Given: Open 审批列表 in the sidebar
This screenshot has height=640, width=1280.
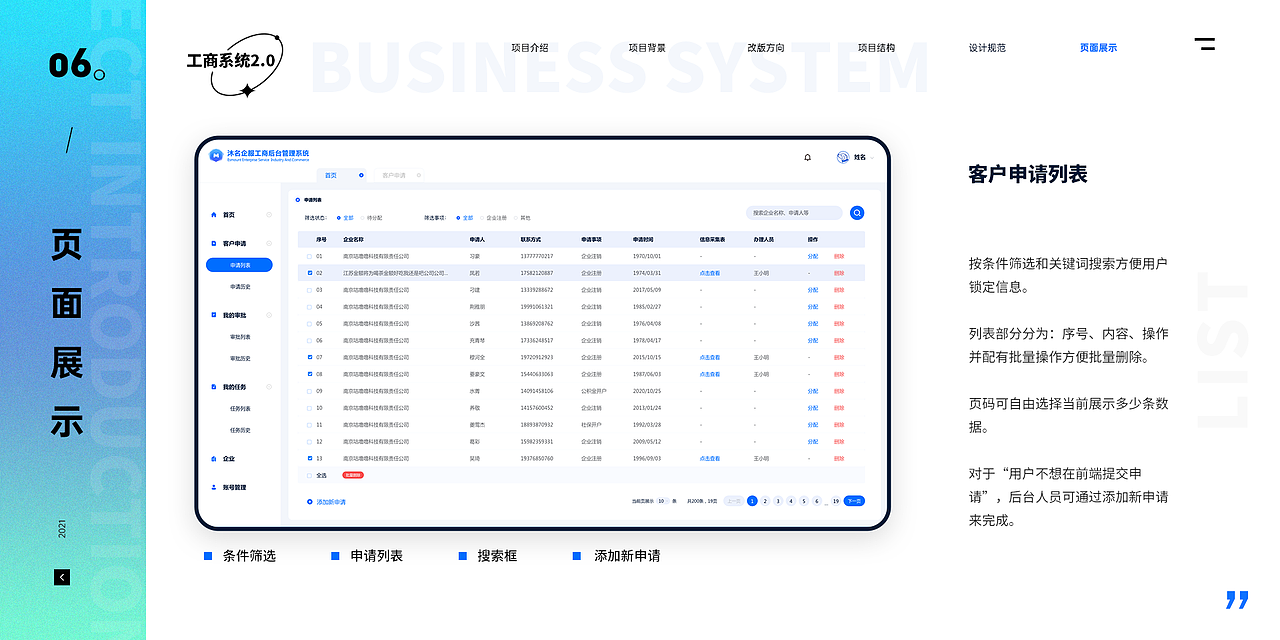Looking at the screenshot, I should pyautogui.click(x=240, y=337).
